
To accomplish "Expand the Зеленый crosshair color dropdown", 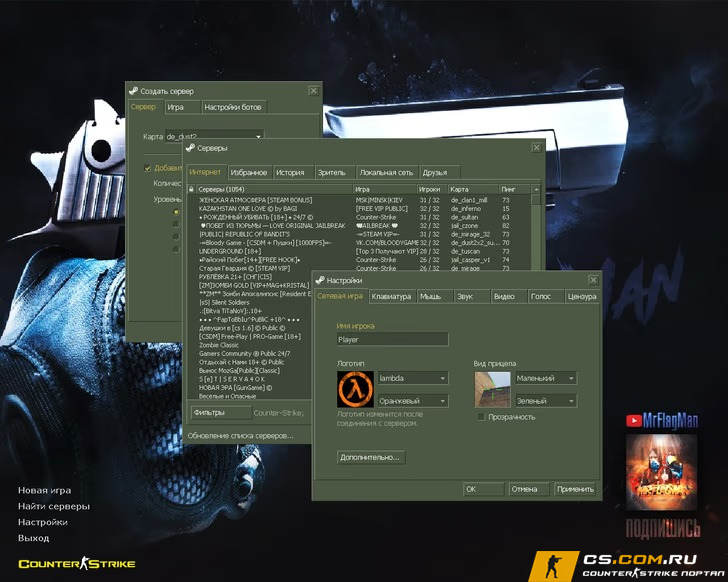I will [546, 401].
